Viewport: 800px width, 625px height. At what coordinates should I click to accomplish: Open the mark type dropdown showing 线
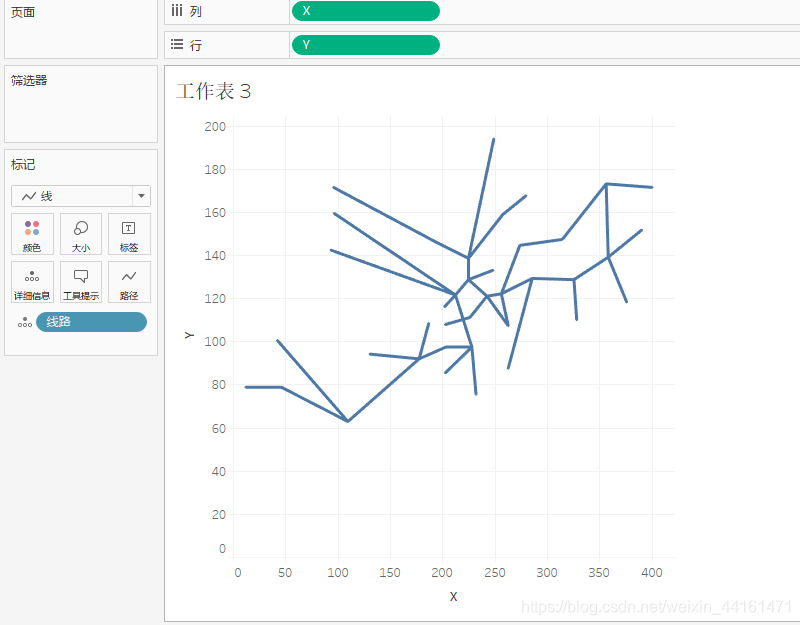81,196
